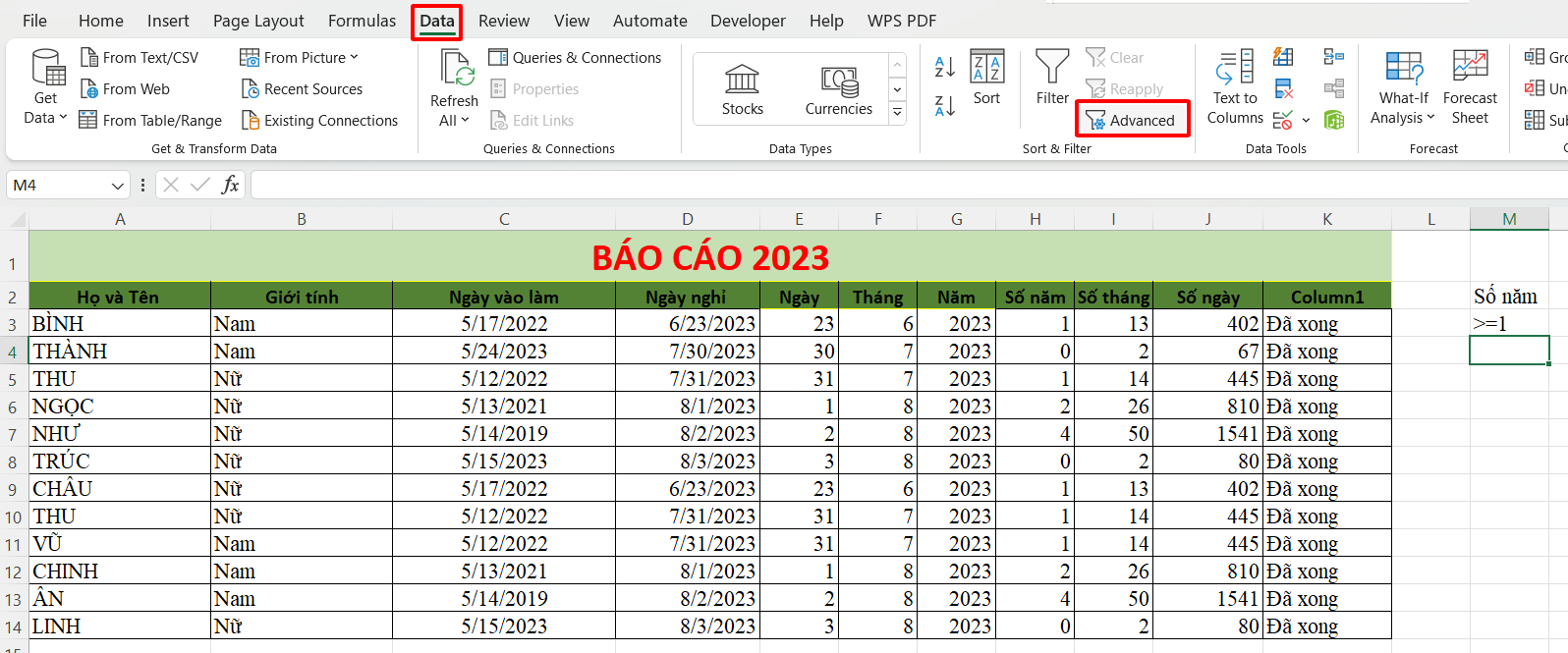The height and width of the screenshot is (653, 1568).
Task: Open the Help tab
Action: [826, 21]
